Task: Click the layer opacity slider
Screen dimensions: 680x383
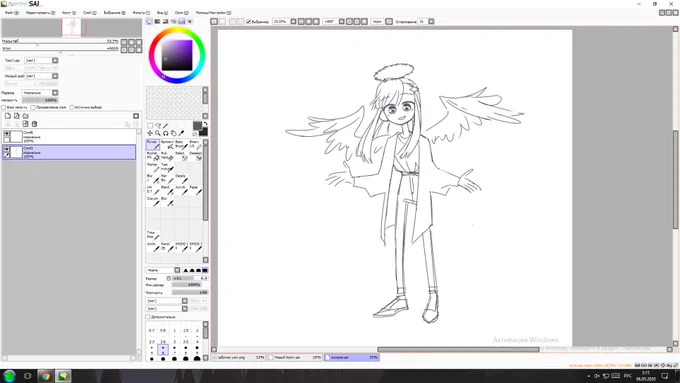Action: pos(40,100)
